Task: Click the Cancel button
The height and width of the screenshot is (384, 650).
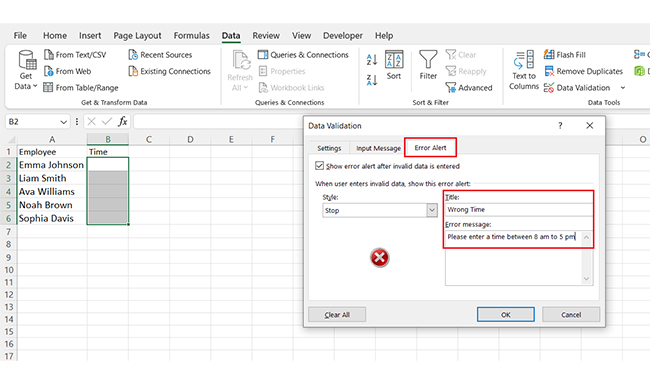Action: click(x=571, y=315)
